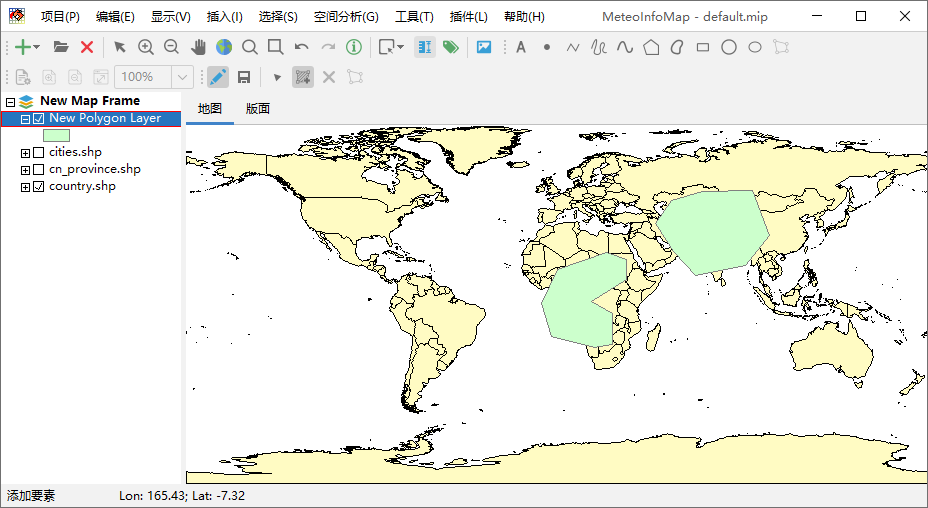Enable the cities.shp layer checkbox

point(39,152)
